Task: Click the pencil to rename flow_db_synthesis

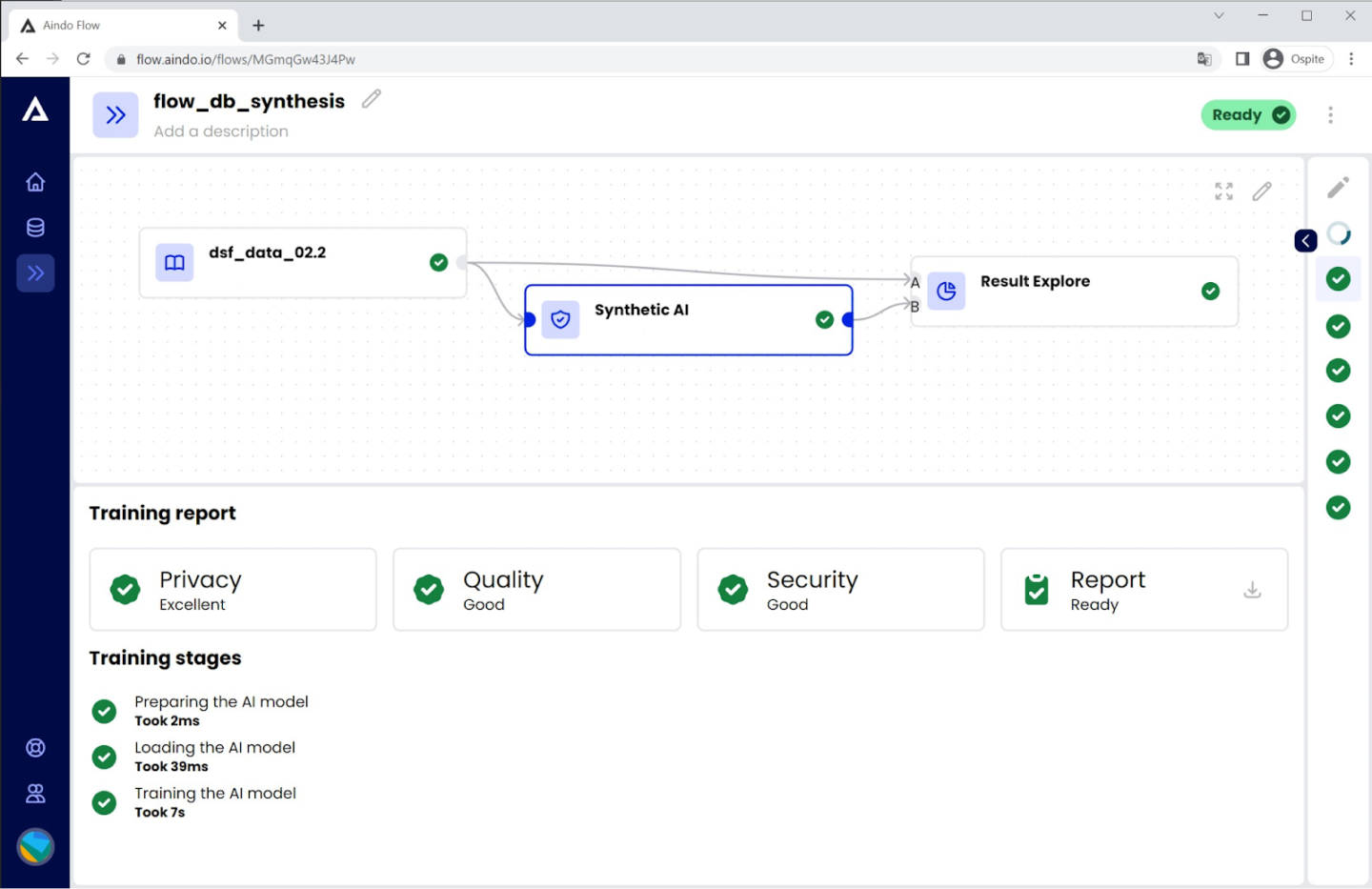Action: coord(372,99)
